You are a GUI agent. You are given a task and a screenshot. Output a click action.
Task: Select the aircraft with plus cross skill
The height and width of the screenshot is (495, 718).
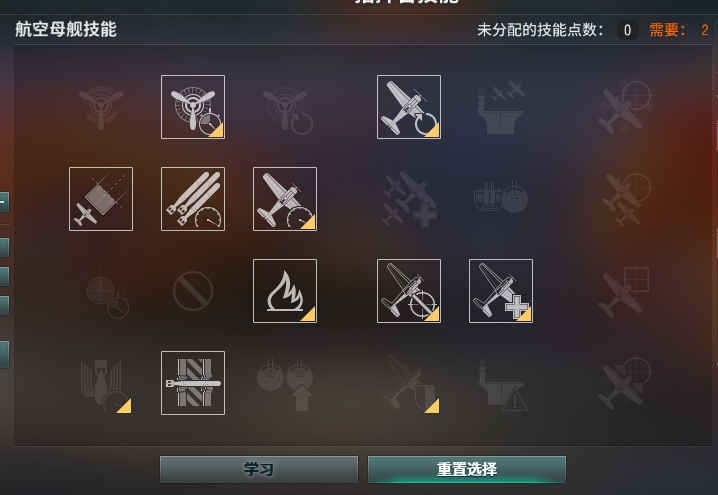click(501, 291)
